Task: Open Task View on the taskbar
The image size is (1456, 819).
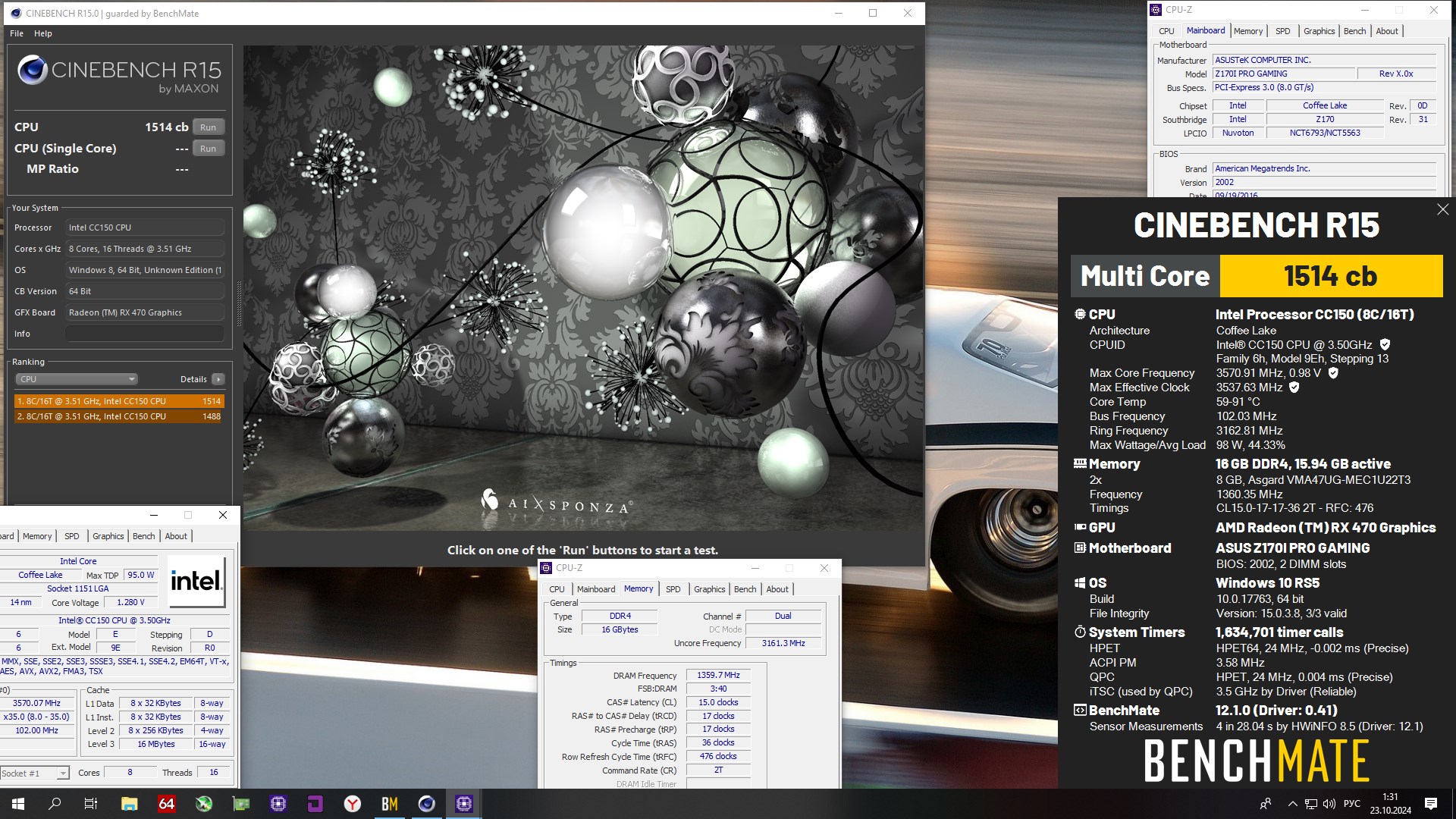Action: click(x=91, y=804)
